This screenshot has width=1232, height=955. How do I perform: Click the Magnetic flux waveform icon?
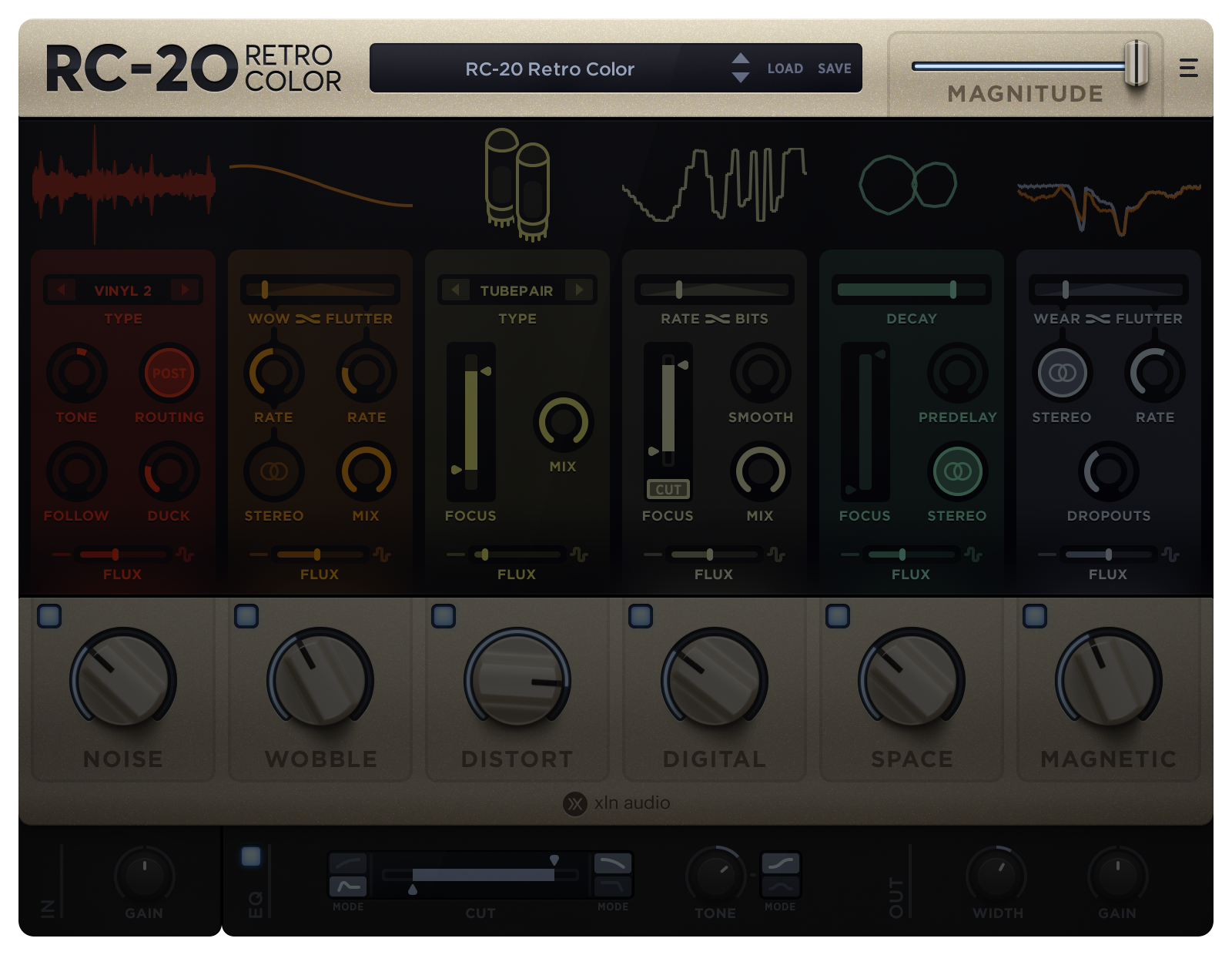(1170, 555)
